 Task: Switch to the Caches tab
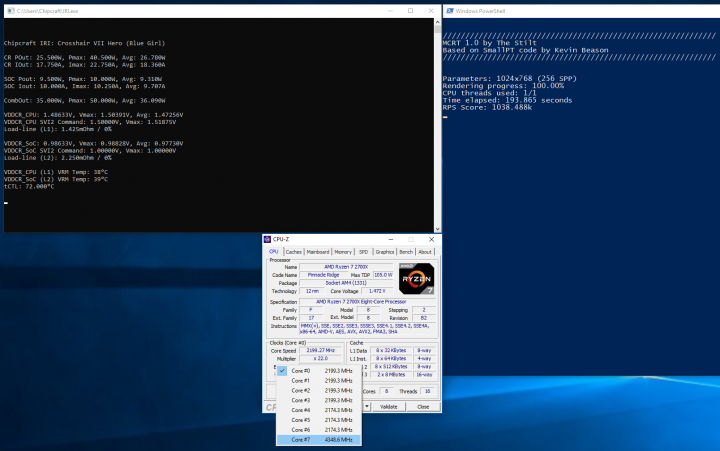click(293, 252)
